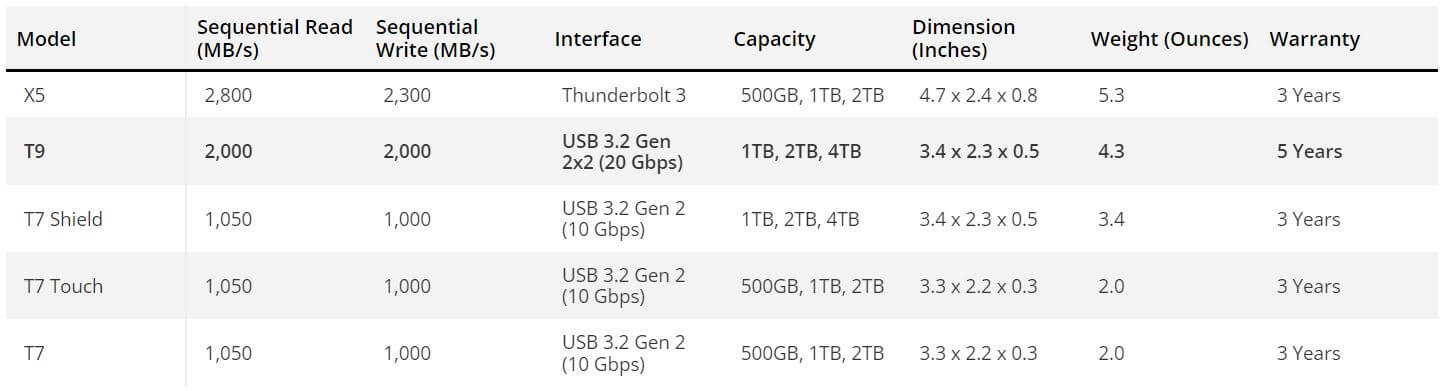This screenshot has width=1444, height=391.
Task: Select USB 3.2 Gen 2x2 (20 Gbps) cell
Action: coord(622,151)
